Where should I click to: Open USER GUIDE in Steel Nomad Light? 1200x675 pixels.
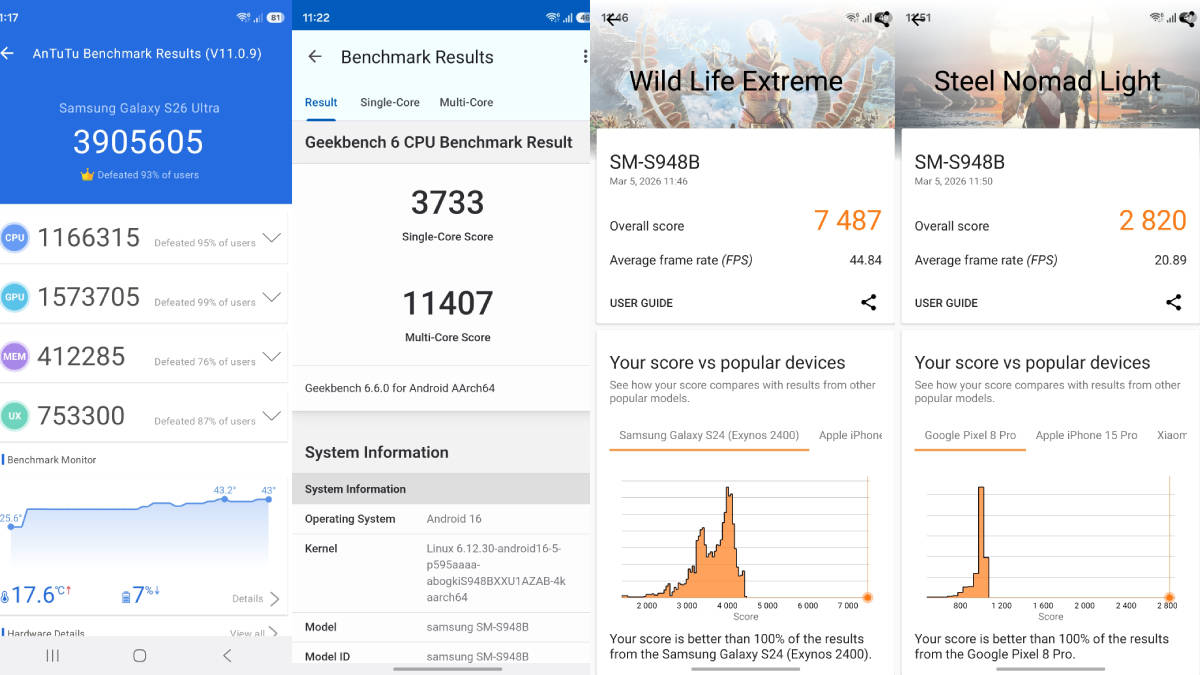pos(946,303)
